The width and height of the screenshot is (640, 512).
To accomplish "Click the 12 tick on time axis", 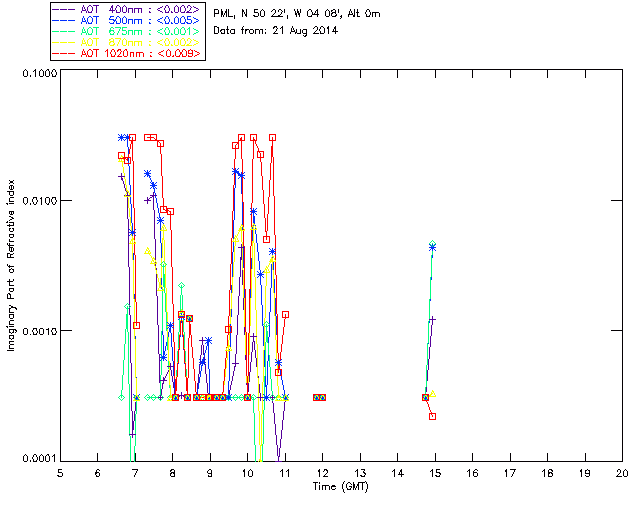I will coord(322,472).
